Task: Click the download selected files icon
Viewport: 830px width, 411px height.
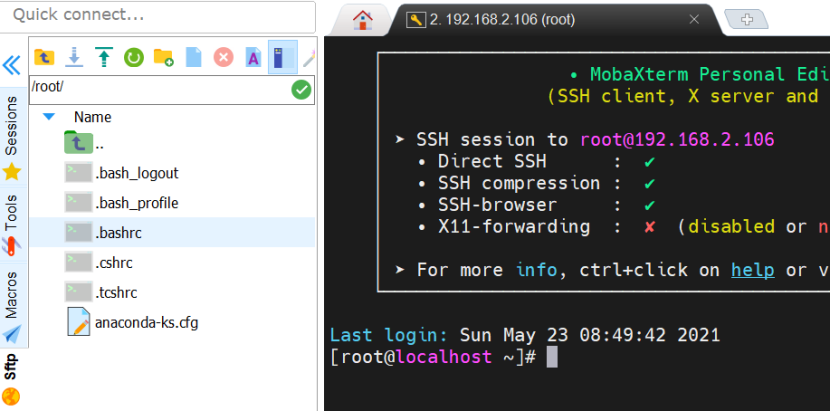Action: [x=74, y=57]
